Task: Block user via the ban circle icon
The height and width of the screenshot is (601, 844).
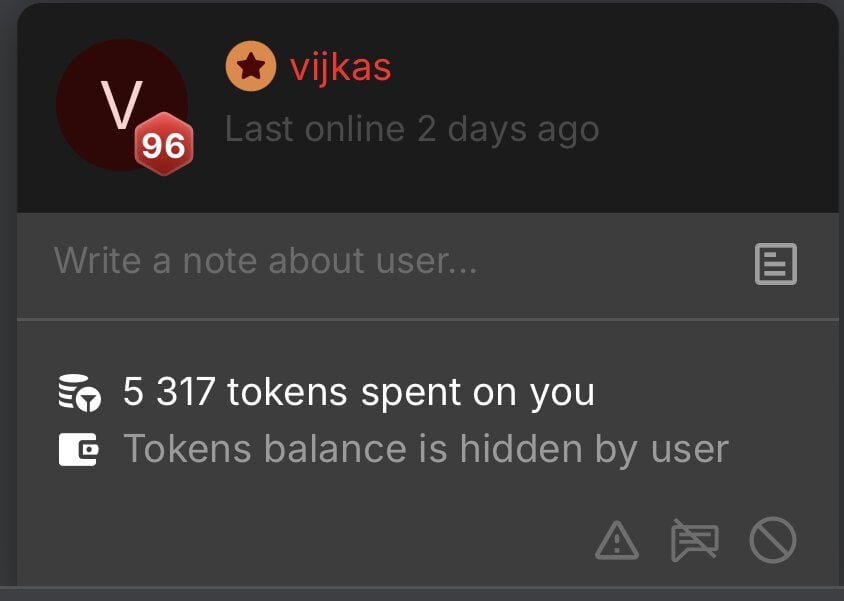Action: pos(772,540)
